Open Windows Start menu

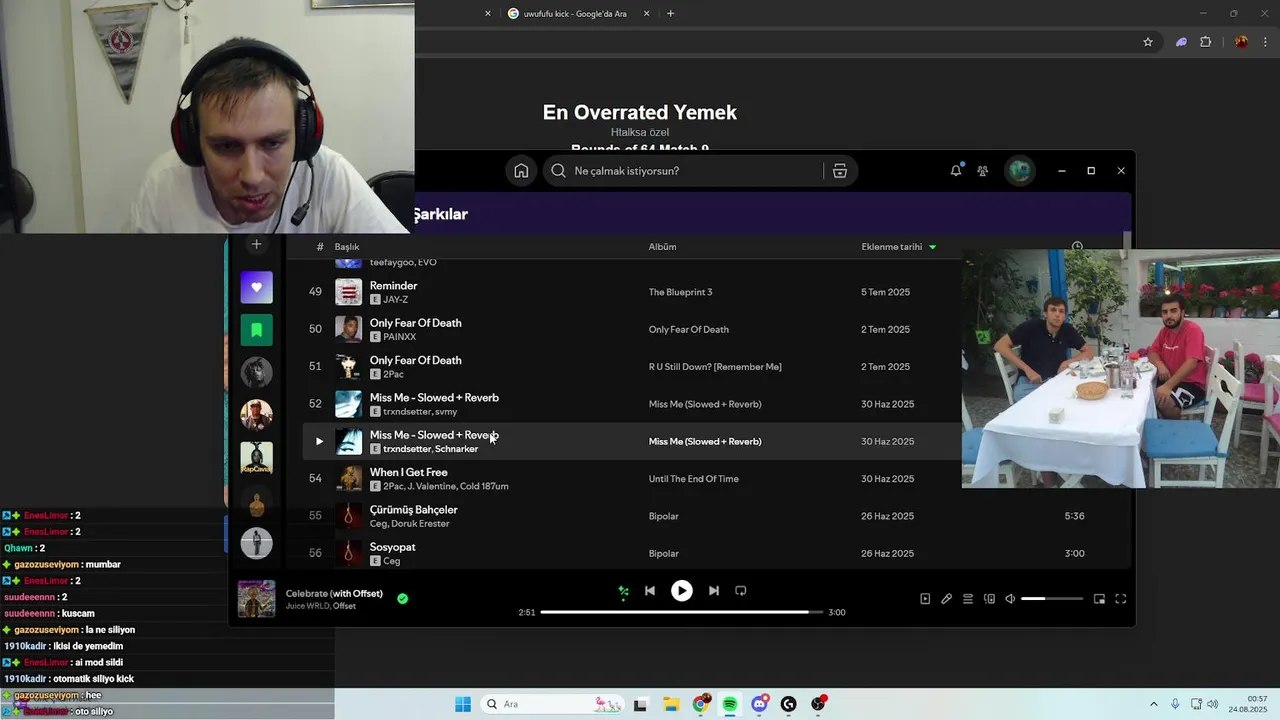click(x=463, y=704)
